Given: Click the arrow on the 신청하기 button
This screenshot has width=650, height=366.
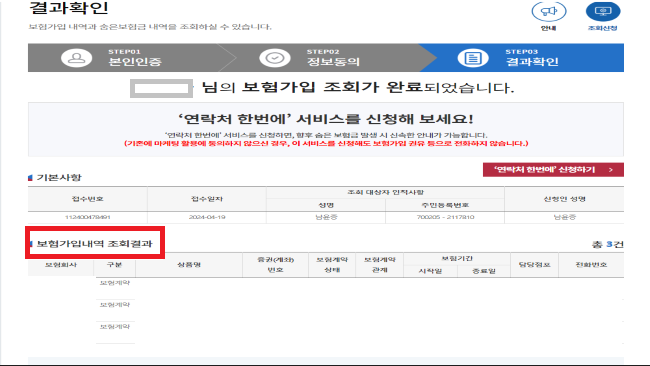Looking at the screenshot, I should pyautogui.click(x=611, y=170).
